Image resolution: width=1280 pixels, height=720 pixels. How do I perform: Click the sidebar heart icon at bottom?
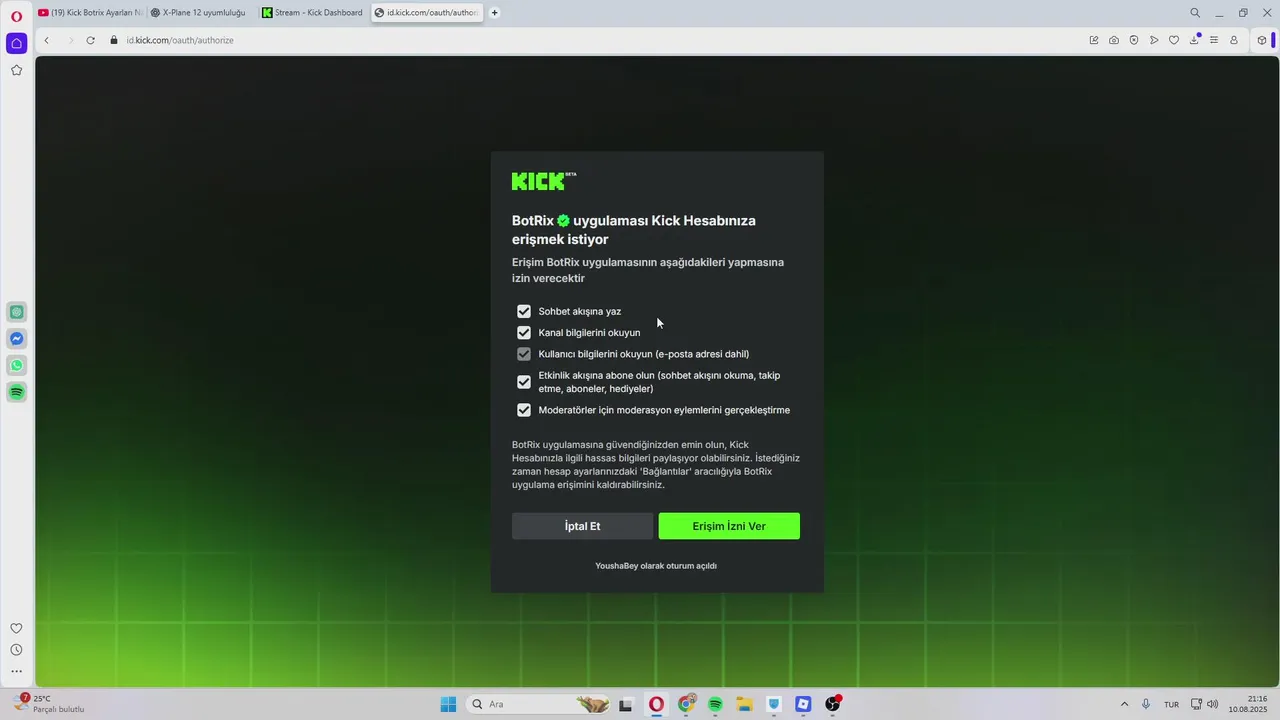pyautogui.click(x=16, y=628)
